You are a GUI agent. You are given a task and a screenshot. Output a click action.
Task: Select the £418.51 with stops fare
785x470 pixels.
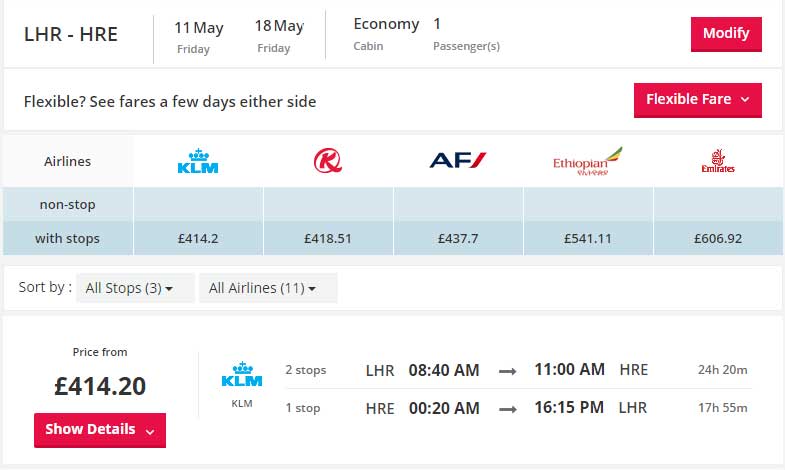pos(328,238)
